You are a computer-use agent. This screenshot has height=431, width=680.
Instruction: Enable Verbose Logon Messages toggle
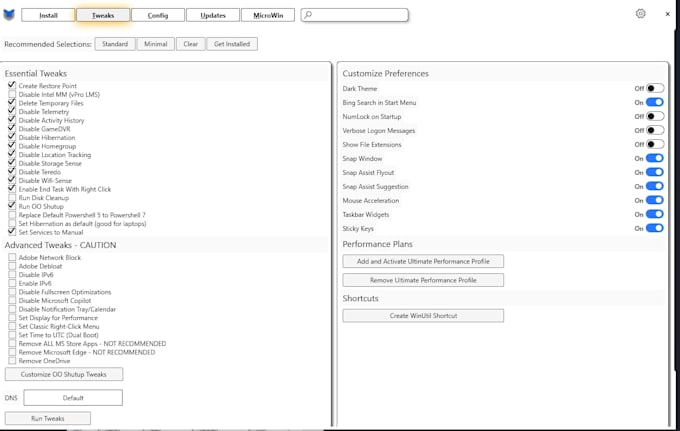(654, 130)
